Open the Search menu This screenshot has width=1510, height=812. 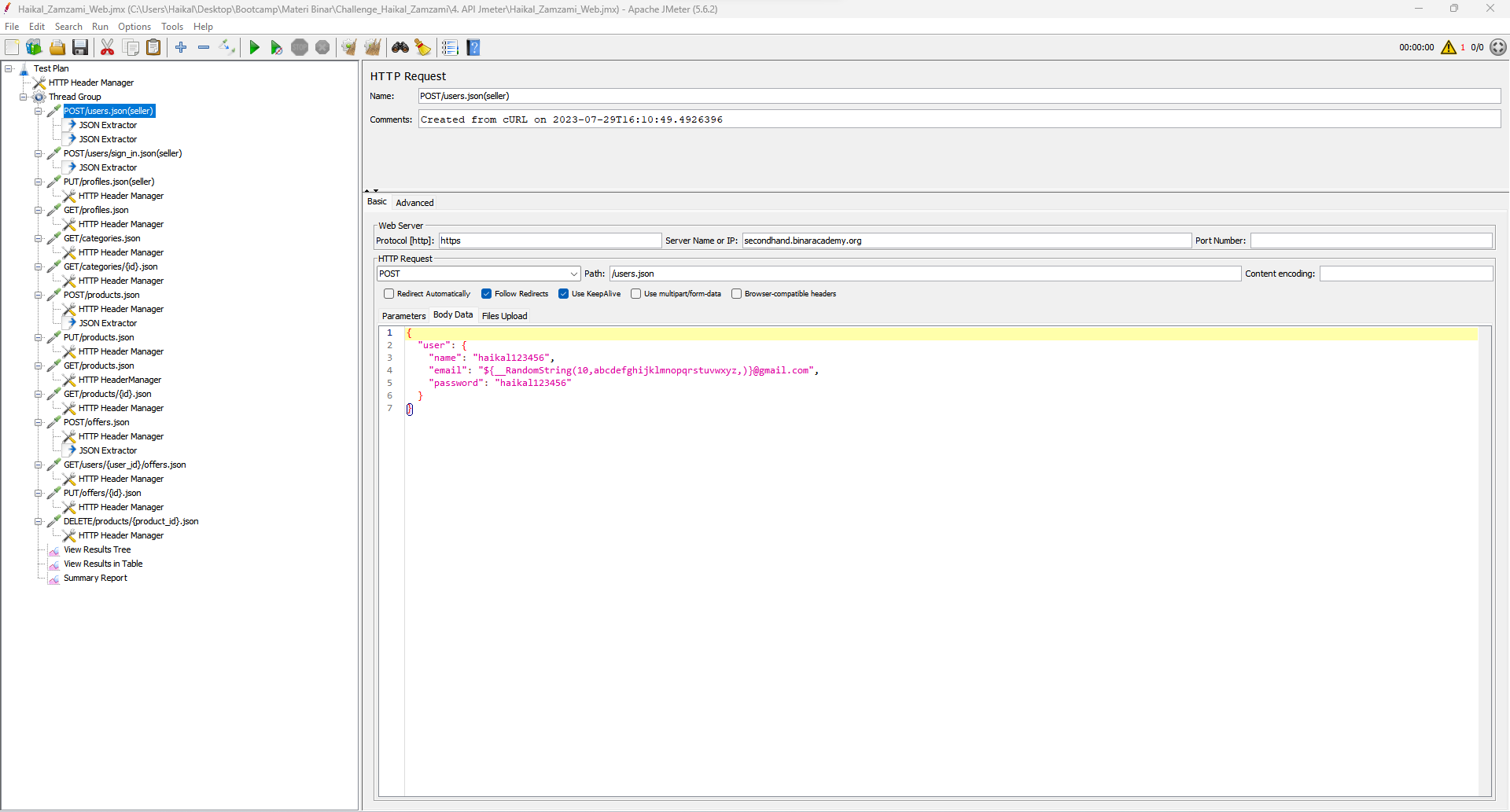point(68,27)
